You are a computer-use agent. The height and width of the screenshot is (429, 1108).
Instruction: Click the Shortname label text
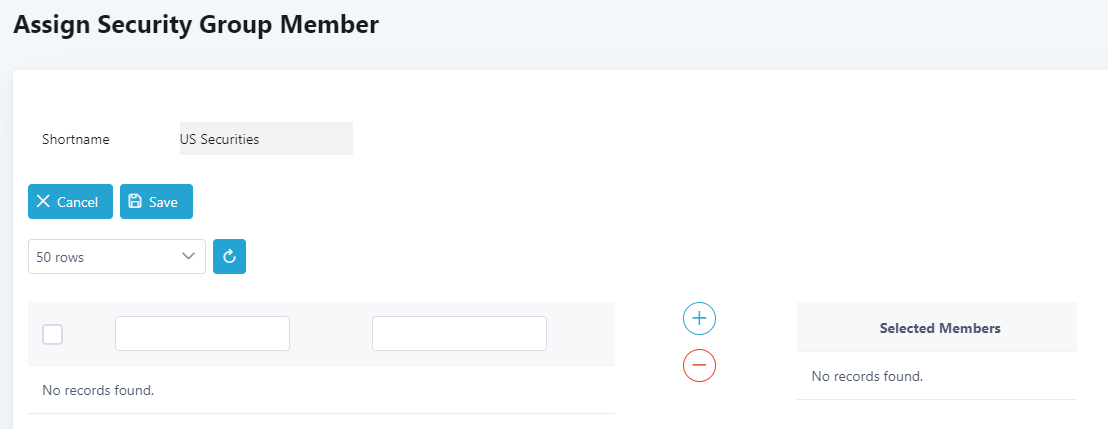click(x=76, y=140)
